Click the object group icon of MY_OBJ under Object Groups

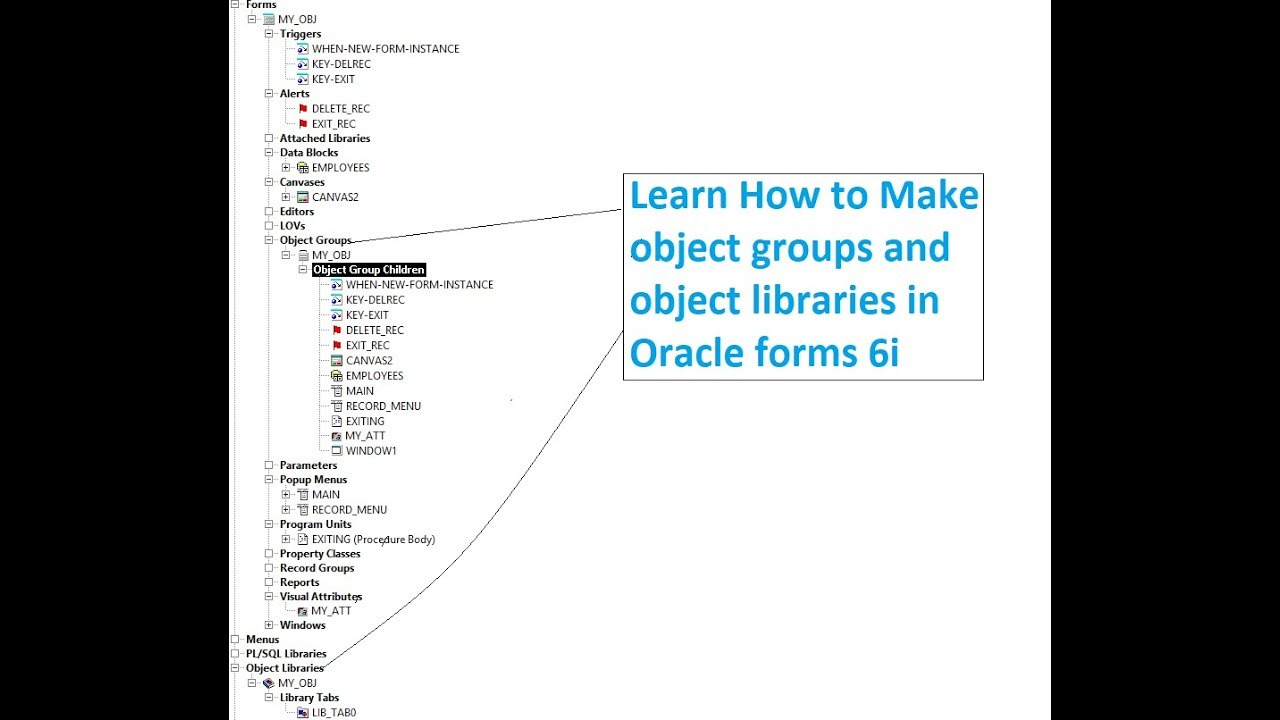coord(303,255)
